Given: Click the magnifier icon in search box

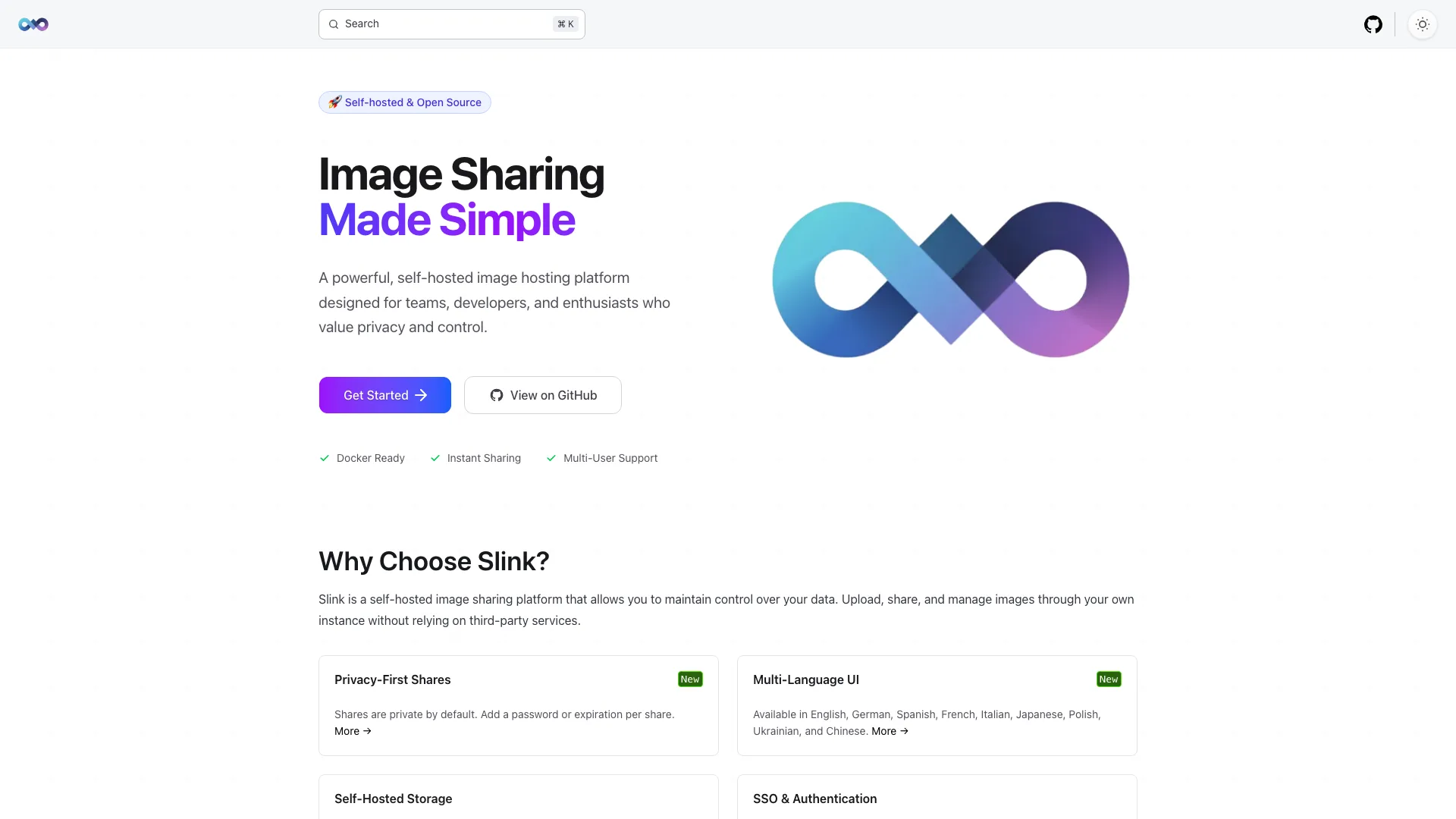Looking at the screenshot, I should click(x=334, y=24).
